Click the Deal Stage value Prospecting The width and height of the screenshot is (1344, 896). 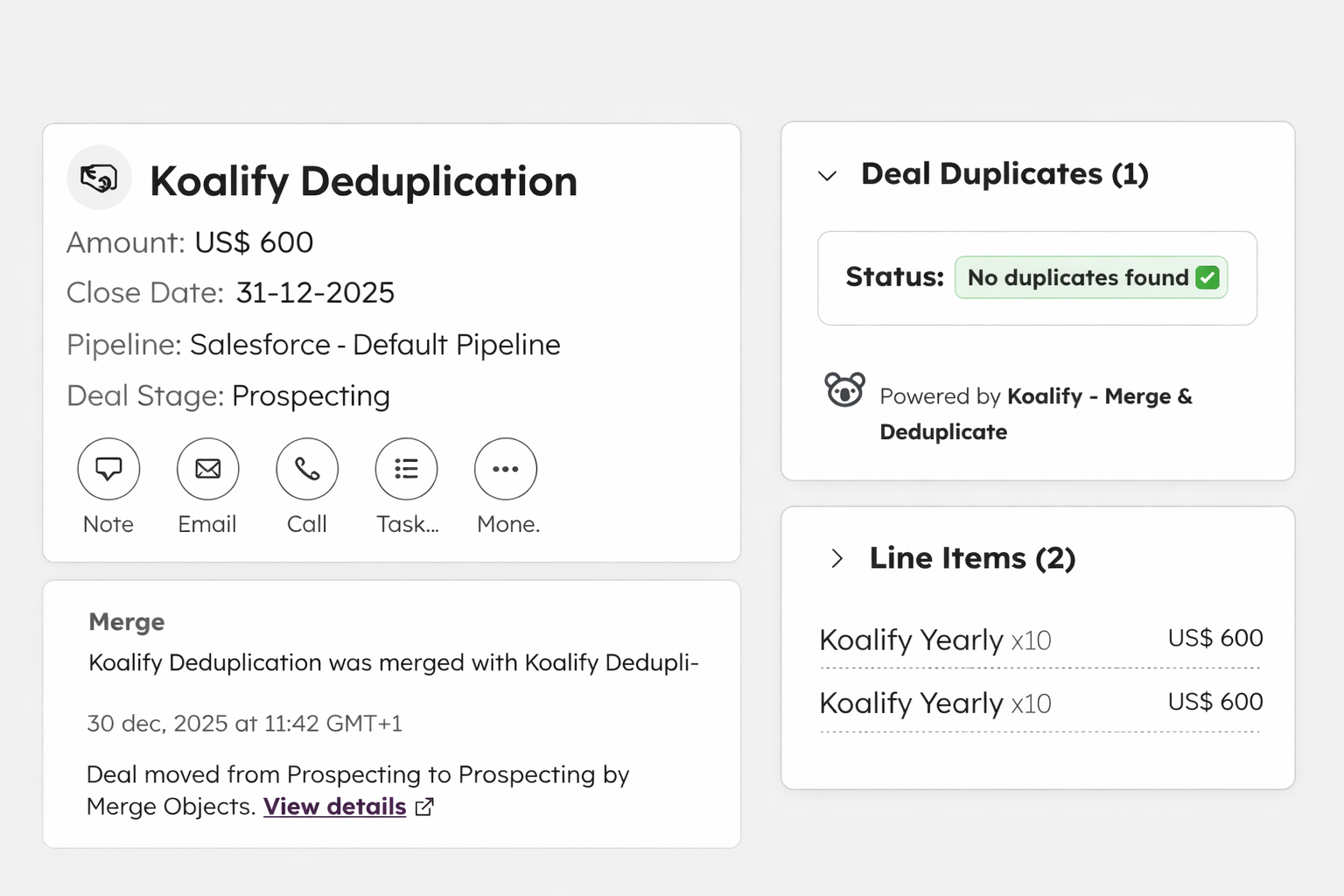(311, 395)
